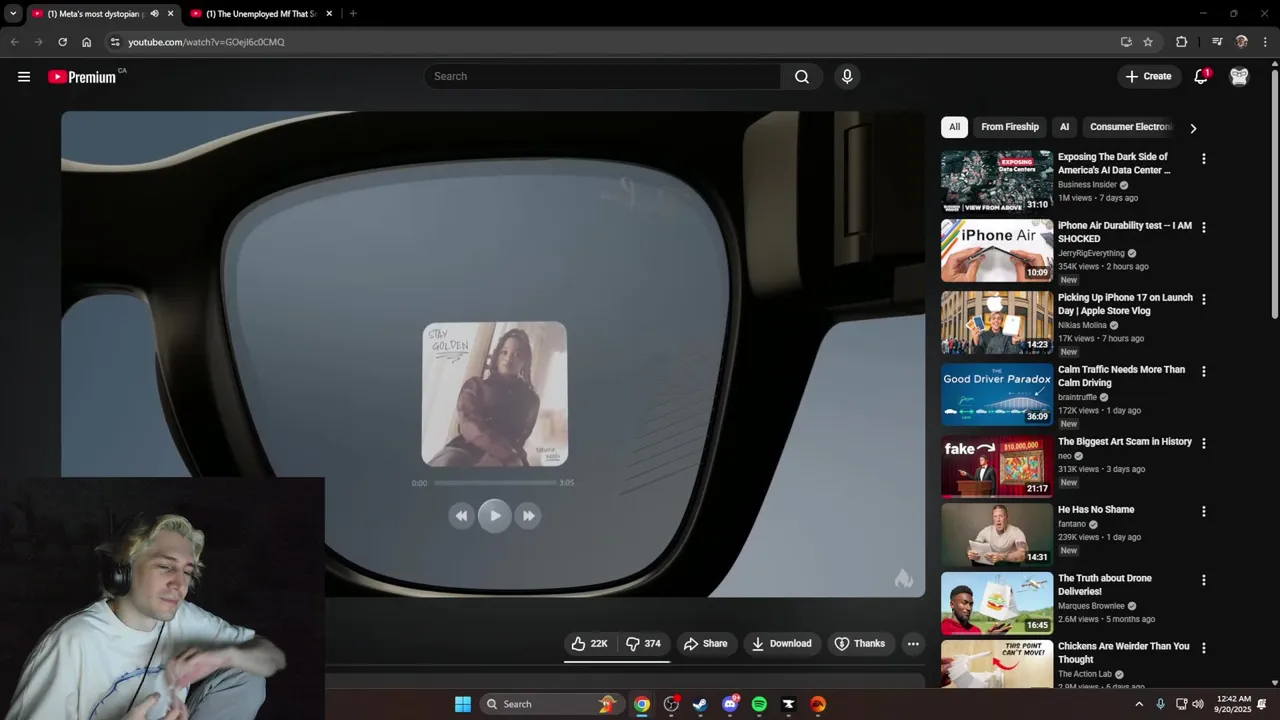The width and height of the screenshot is (1280, 720).
Task: Open options for Exposing The Dark Side video
Action: click(x=1203, y=159)
